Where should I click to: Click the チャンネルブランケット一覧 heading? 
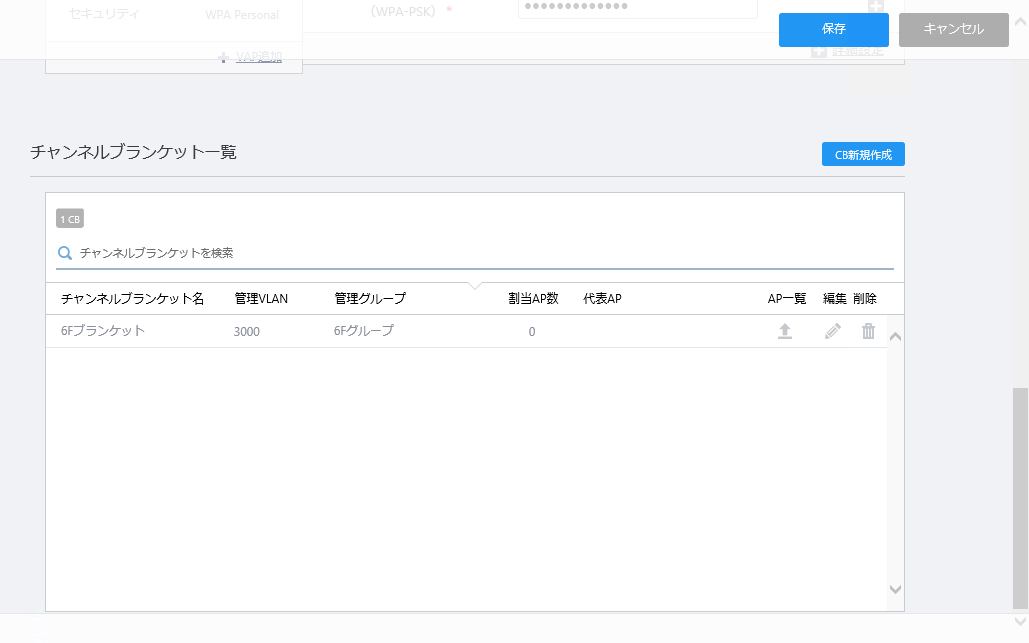(133, 152)
